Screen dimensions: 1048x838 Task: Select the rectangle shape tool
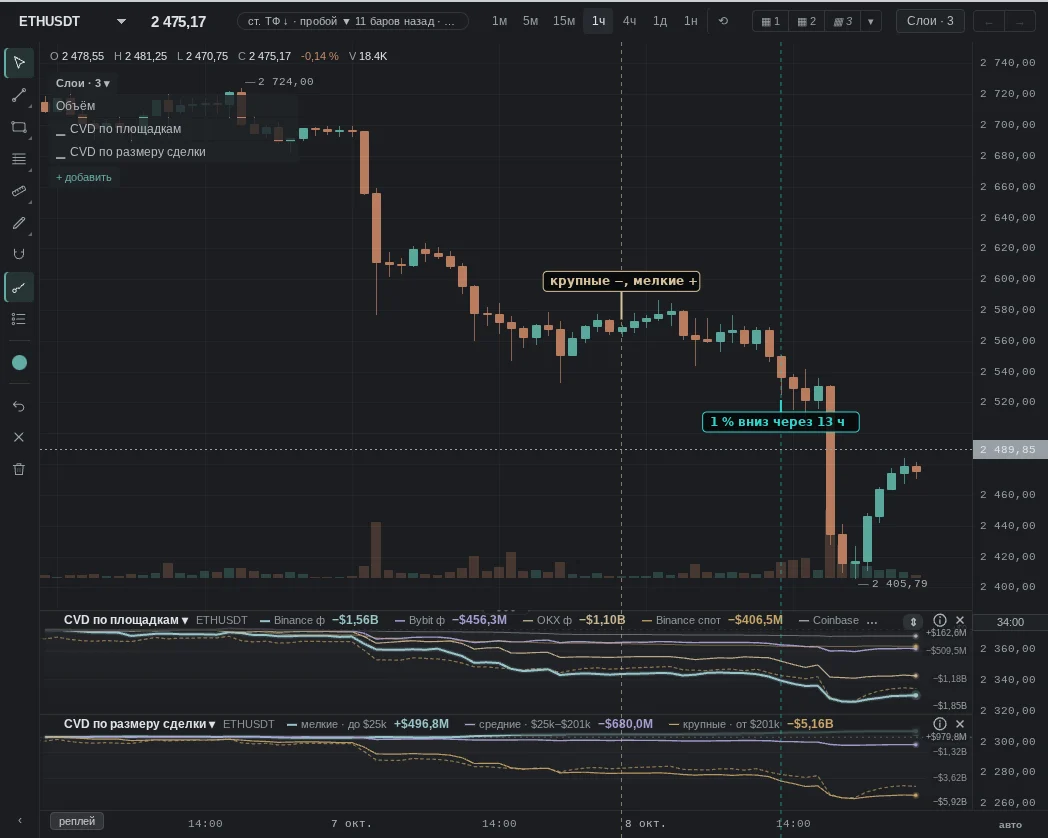19,127
